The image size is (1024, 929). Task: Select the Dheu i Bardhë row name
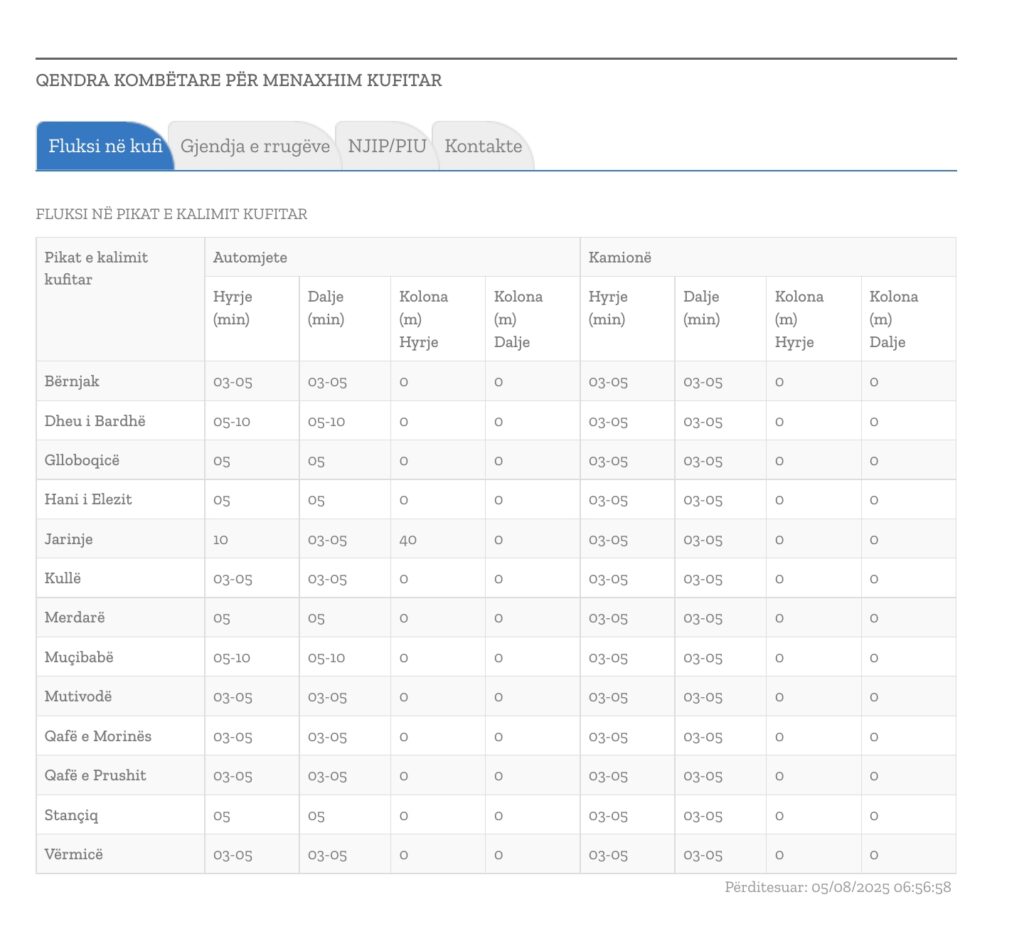[94, 421]
